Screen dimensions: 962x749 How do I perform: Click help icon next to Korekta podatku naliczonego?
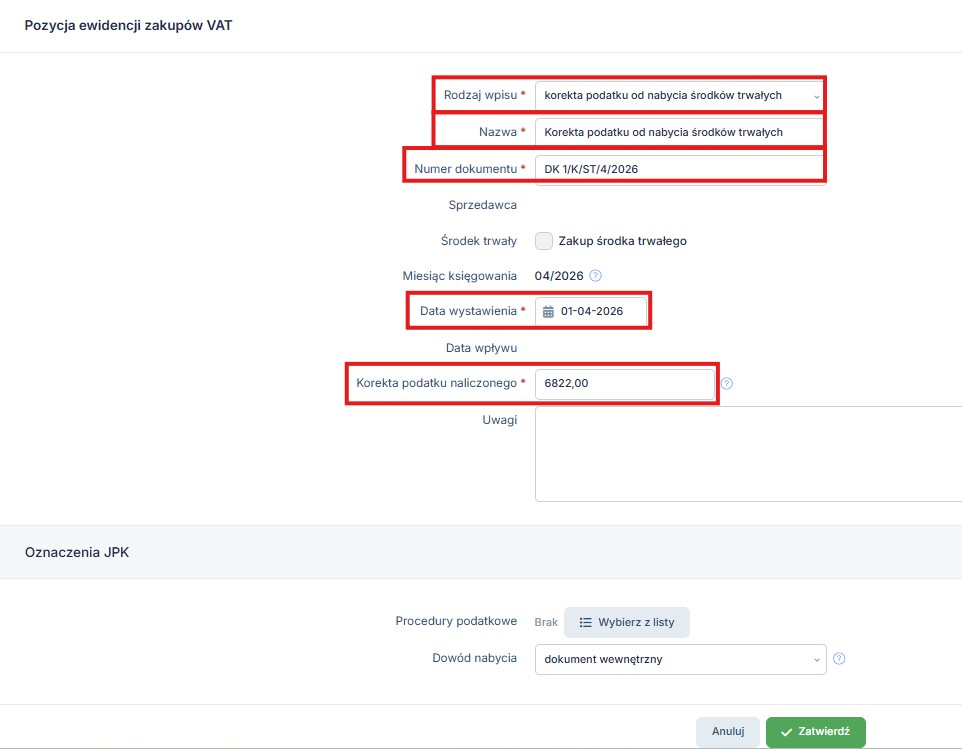pos(727,383)
